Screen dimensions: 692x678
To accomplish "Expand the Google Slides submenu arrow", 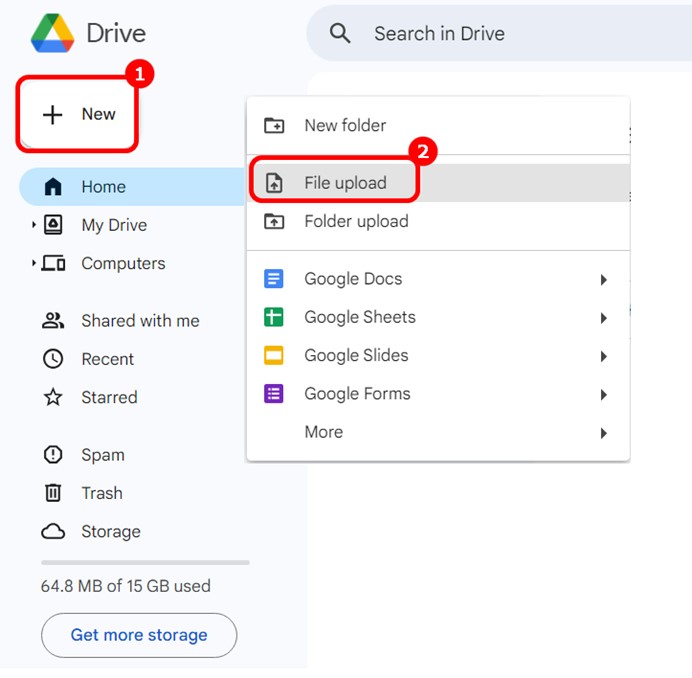I will tap(604, 356).
